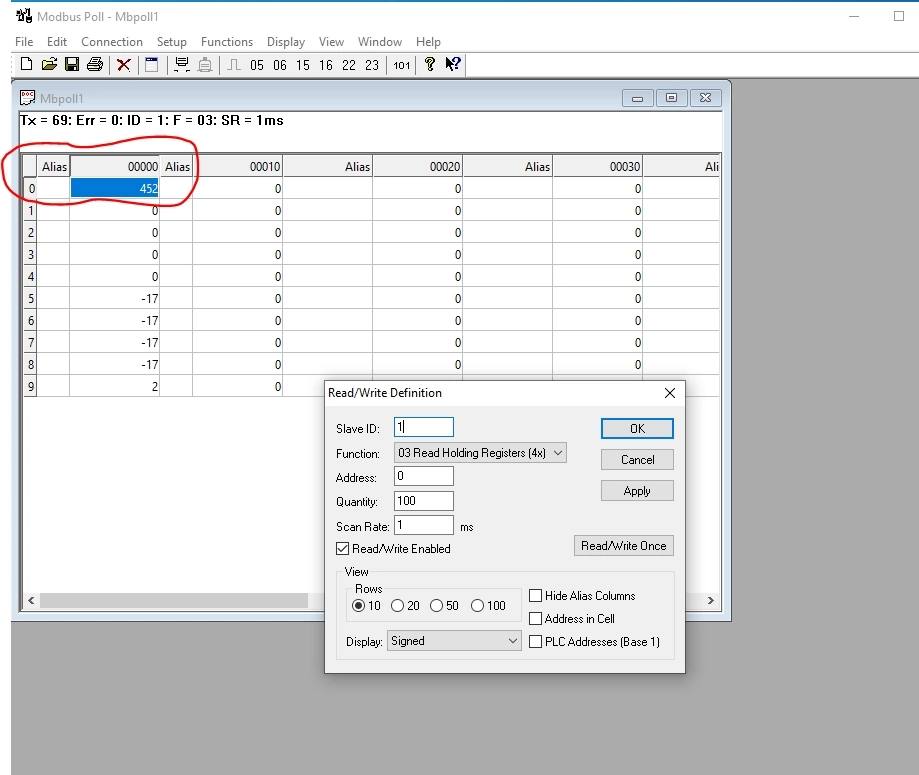This screenshot has height=775, width=919.
Task: Select the -17 cell in row 8
Action: pyautogui.click(x=114, y=364)
